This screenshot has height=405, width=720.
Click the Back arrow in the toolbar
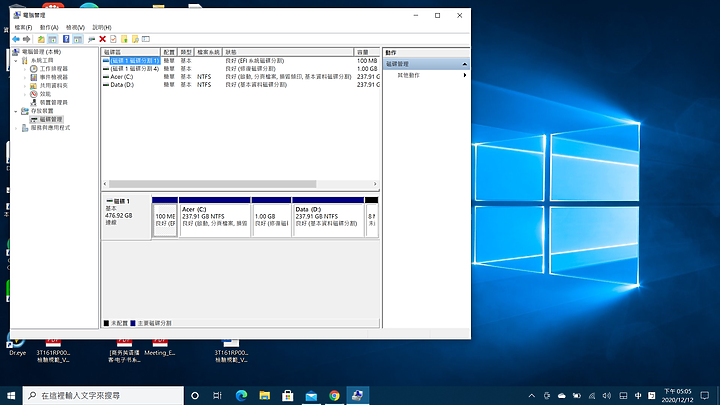[16, 39]
